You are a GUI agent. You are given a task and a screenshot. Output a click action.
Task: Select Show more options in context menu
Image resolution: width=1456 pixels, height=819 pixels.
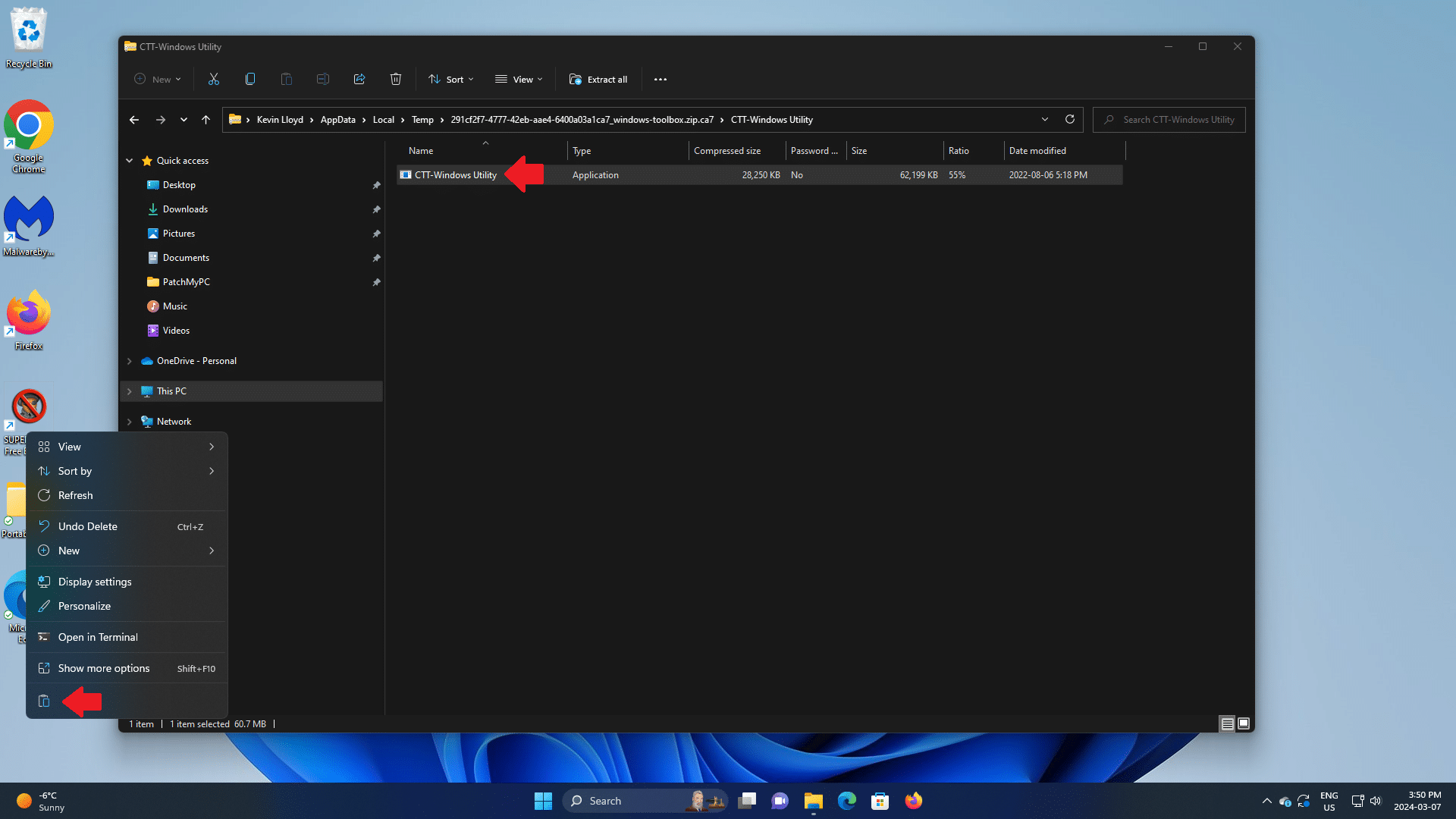(x=104, y=668)
